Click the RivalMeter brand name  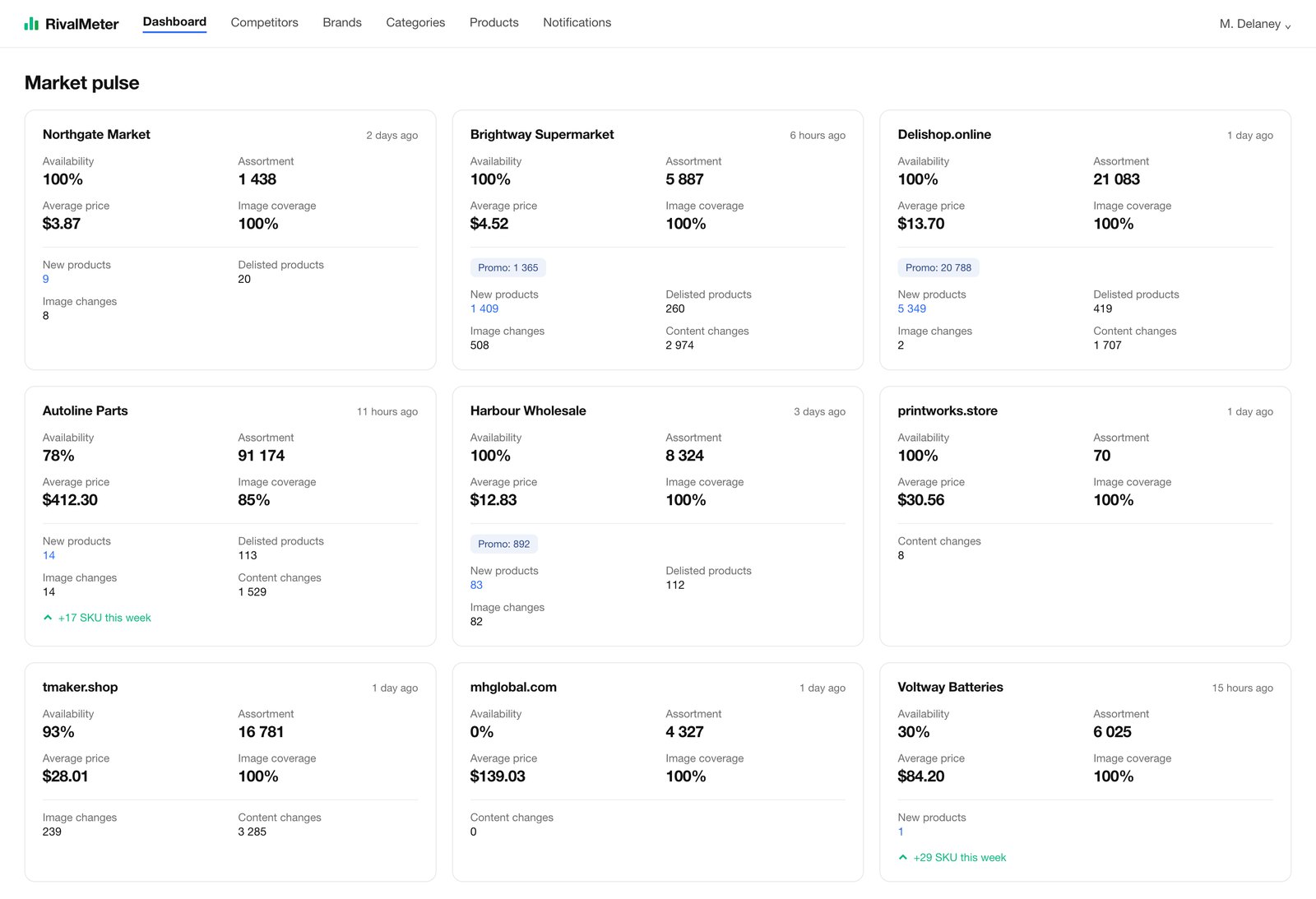82,24
